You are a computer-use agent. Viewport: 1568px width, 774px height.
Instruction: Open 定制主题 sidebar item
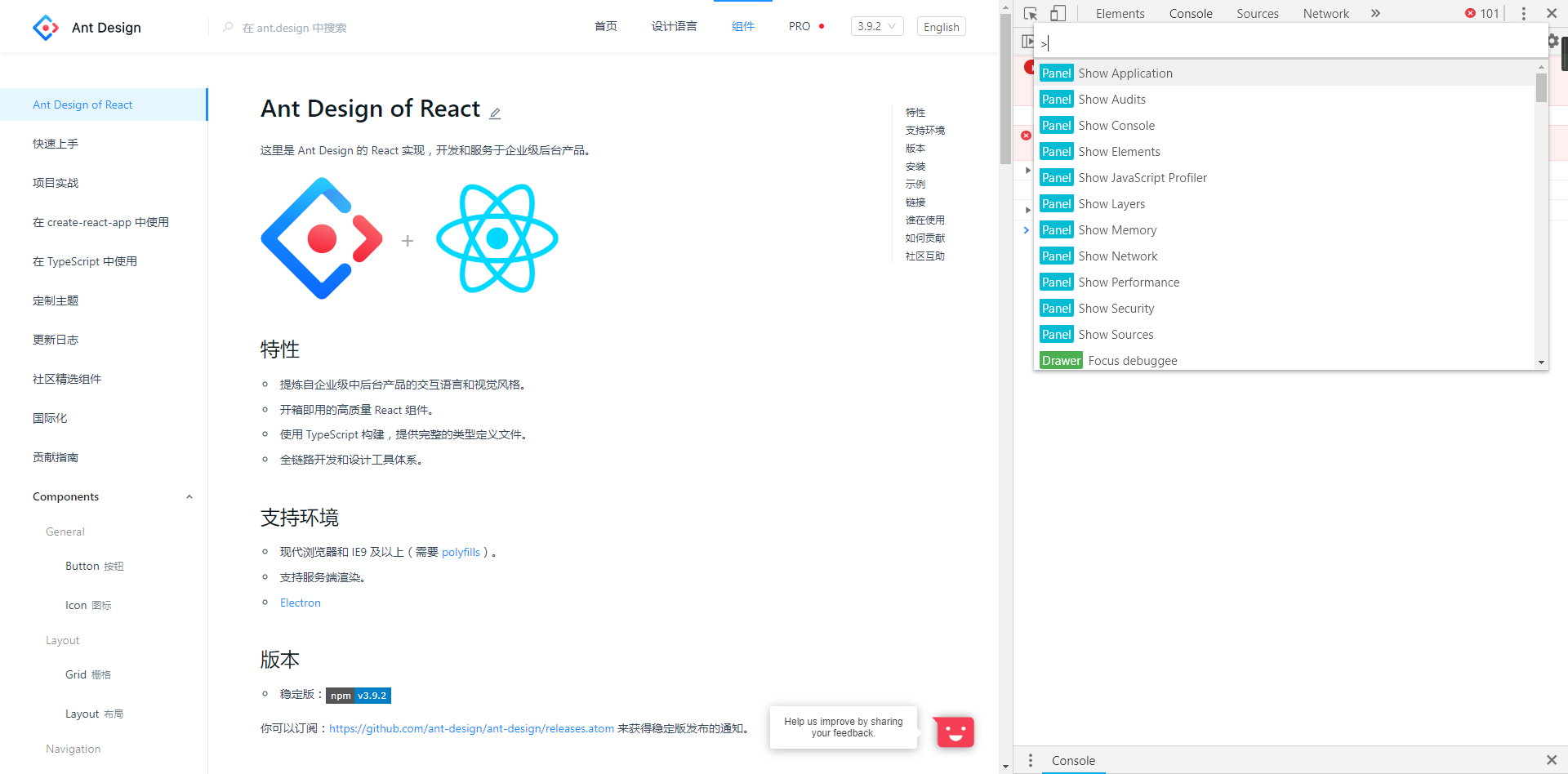[x=104, y=300]
